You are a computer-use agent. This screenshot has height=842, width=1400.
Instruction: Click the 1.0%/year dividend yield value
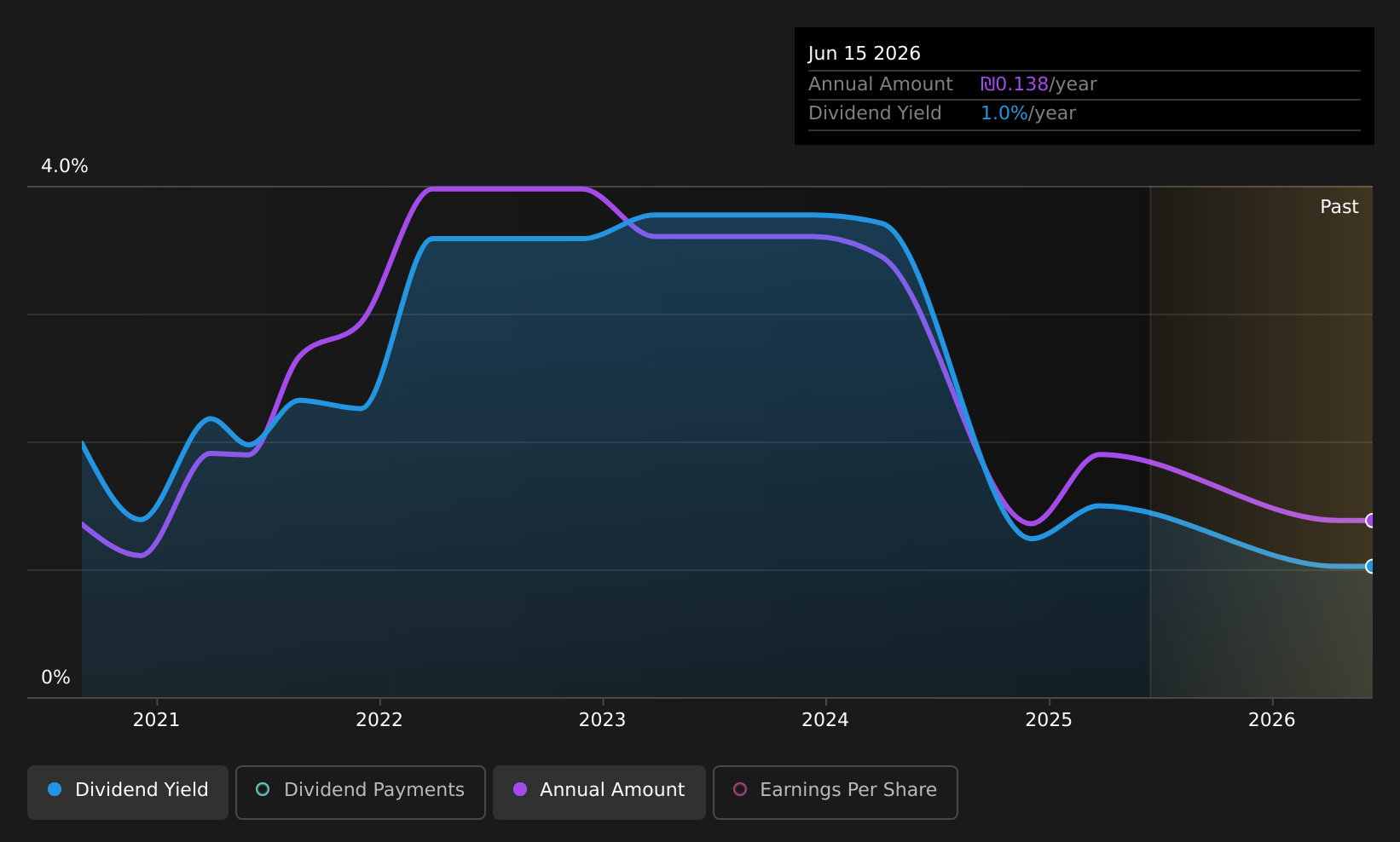(x=1028, y=113)
